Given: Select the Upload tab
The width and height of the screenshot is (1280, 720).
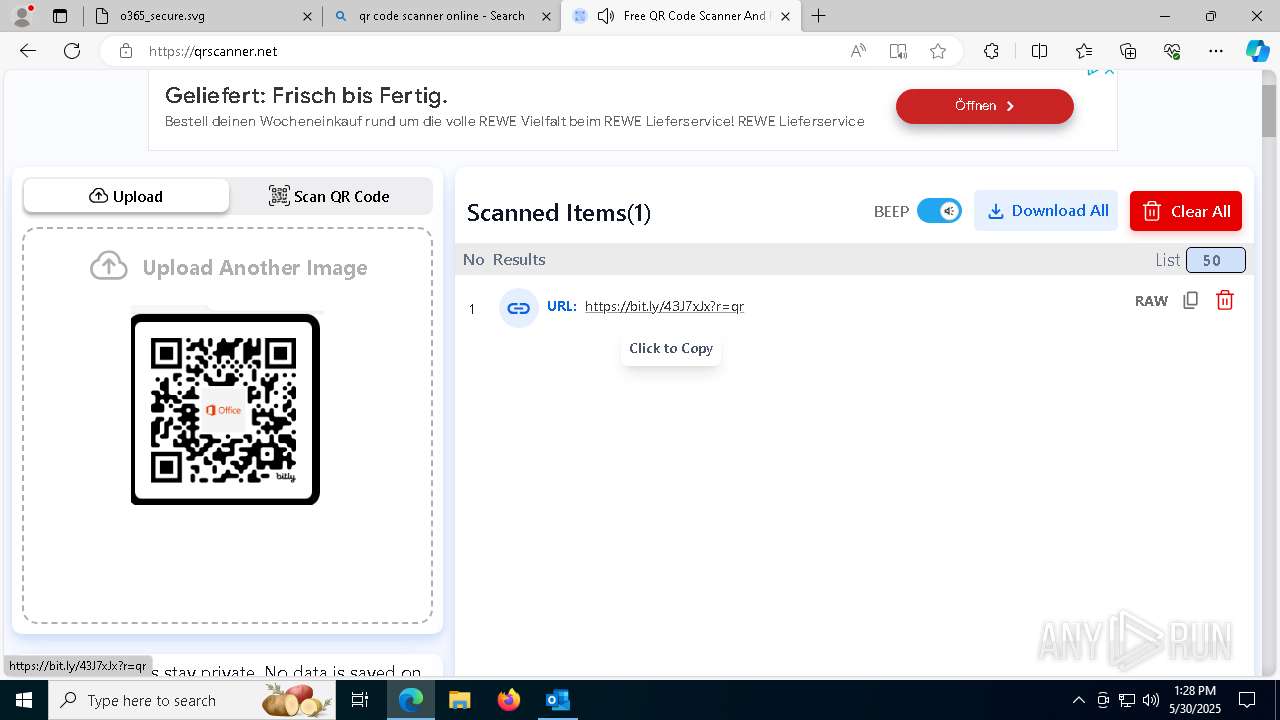Looking at the screenshot, I should (x=126, y=196).
